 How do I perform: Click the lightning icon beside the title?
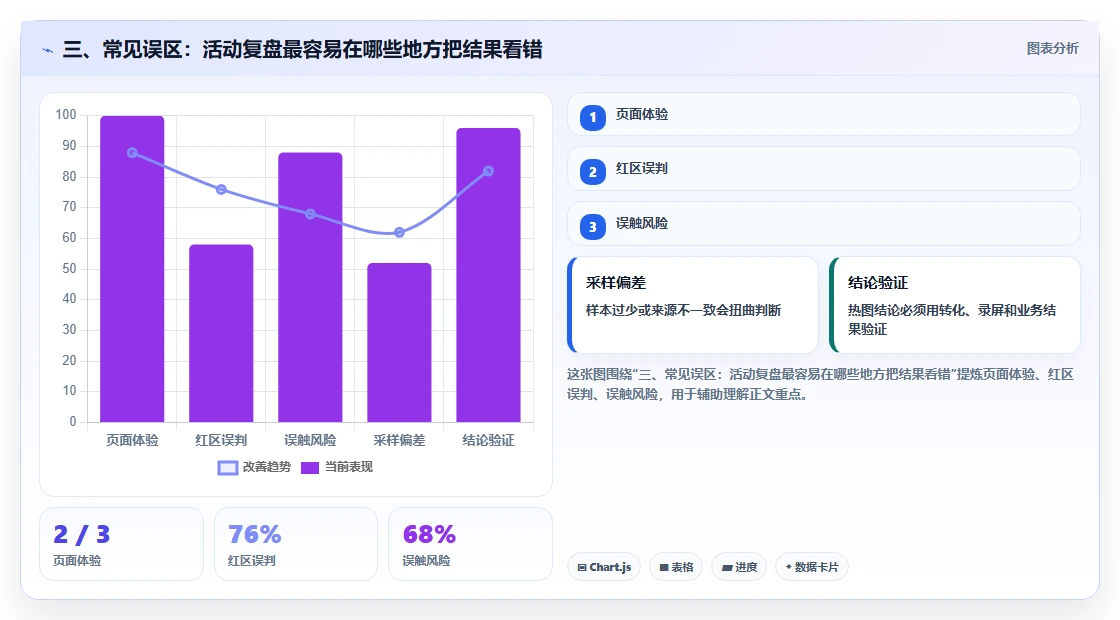pos(48,50)
